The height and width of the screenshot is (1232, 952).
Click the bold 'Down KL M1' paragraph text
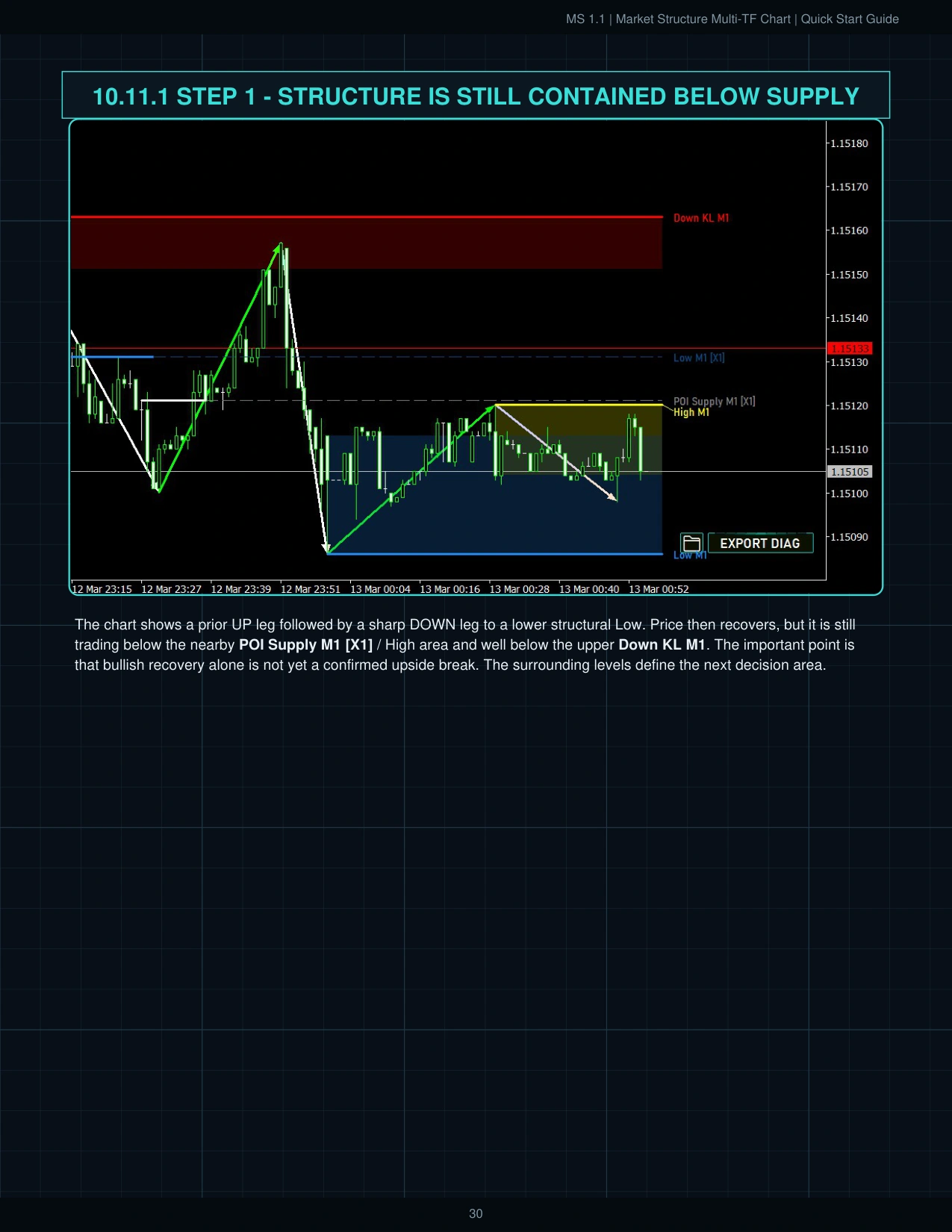(662, 644)
